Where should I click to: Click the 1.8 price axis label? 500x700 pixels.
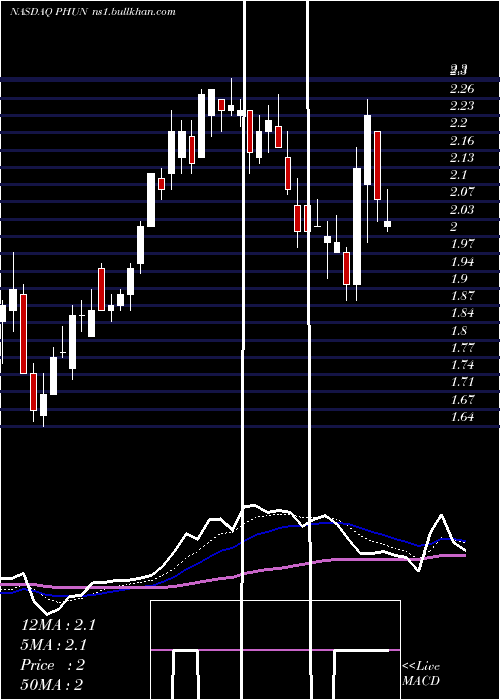458,330
